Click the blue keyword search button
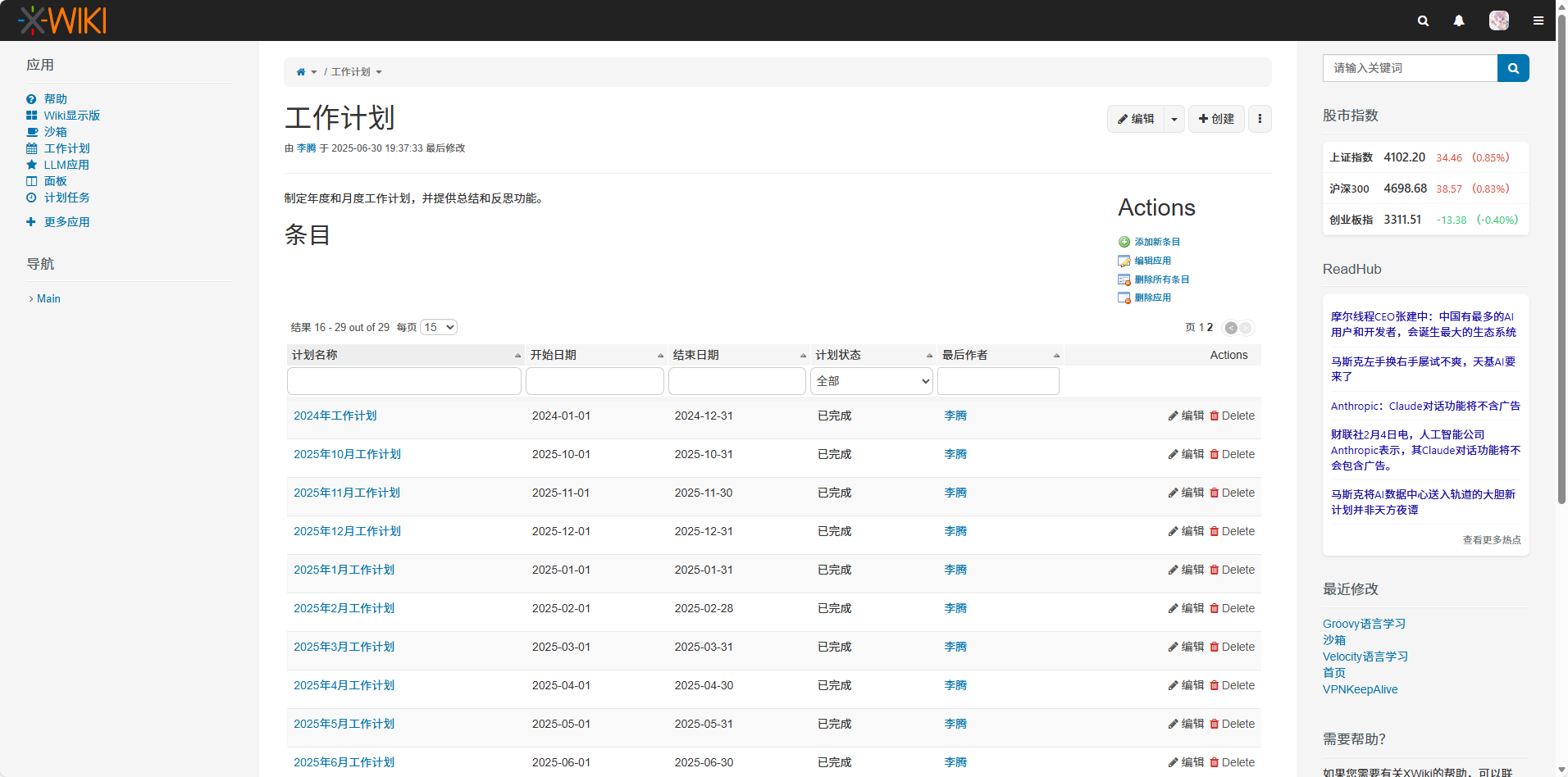This screenshot has width=1568, height=777. tap(1513, 68)
